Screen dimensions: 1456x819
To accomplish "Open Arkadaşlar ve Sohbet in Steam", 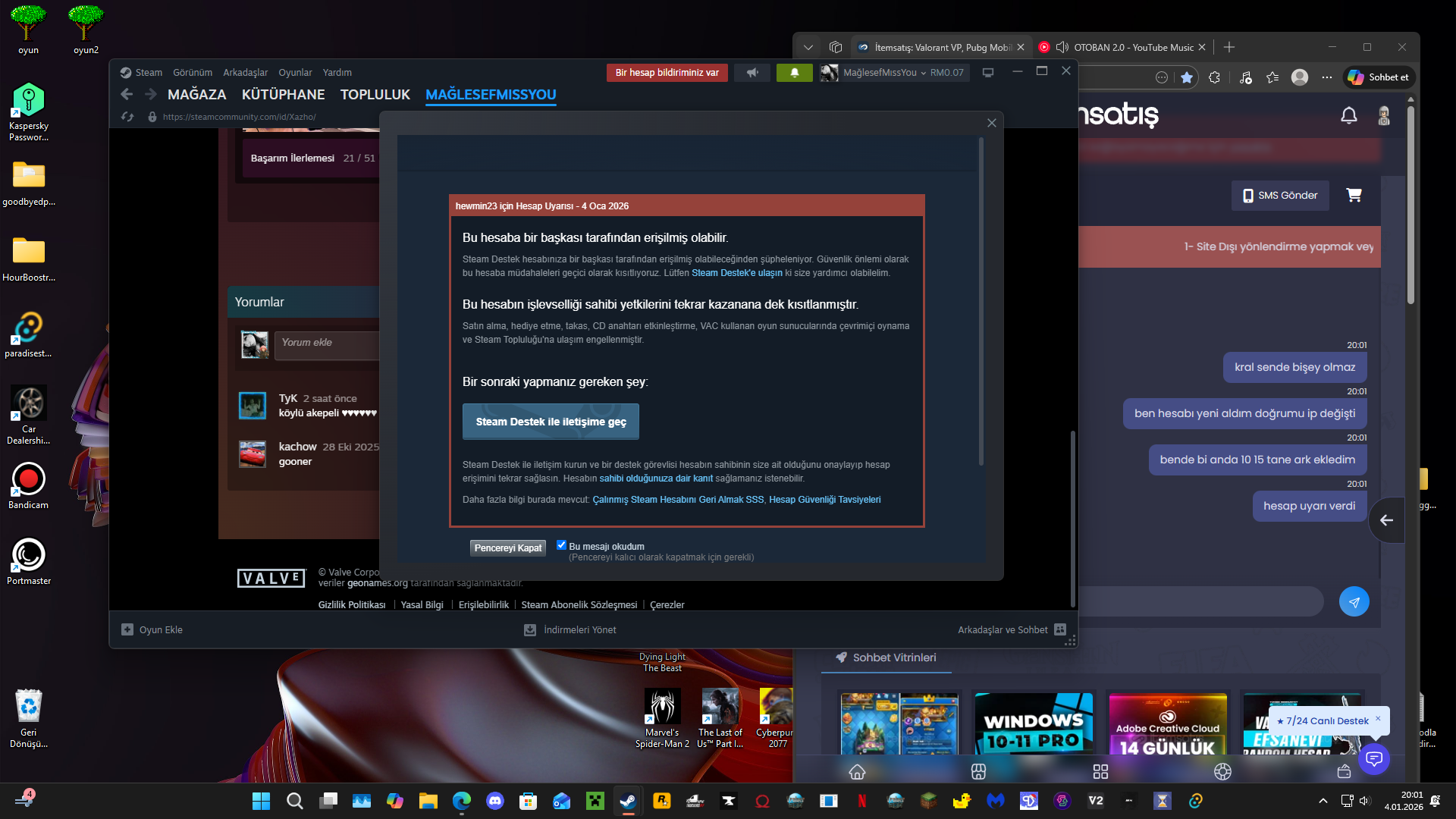I will (1012, 629).
